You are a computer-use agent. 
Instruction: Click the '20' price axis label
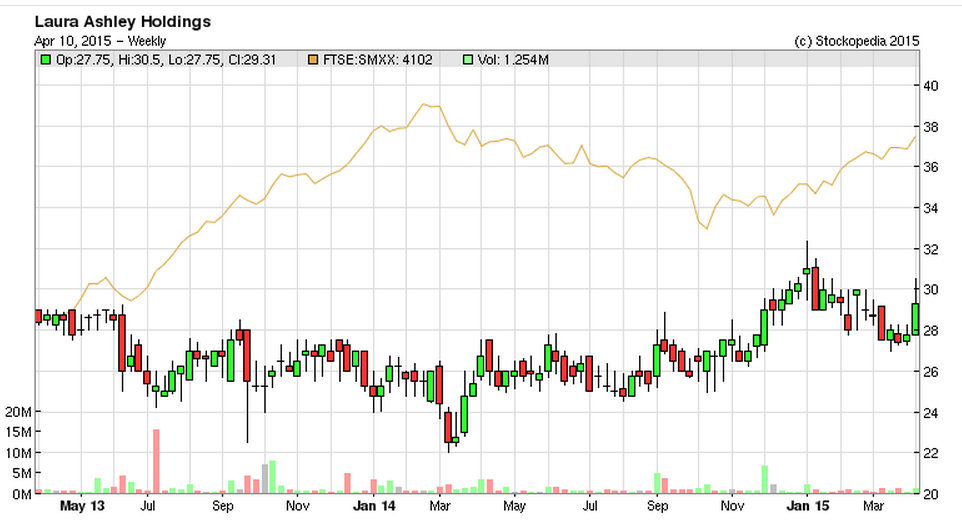[931, 494]
